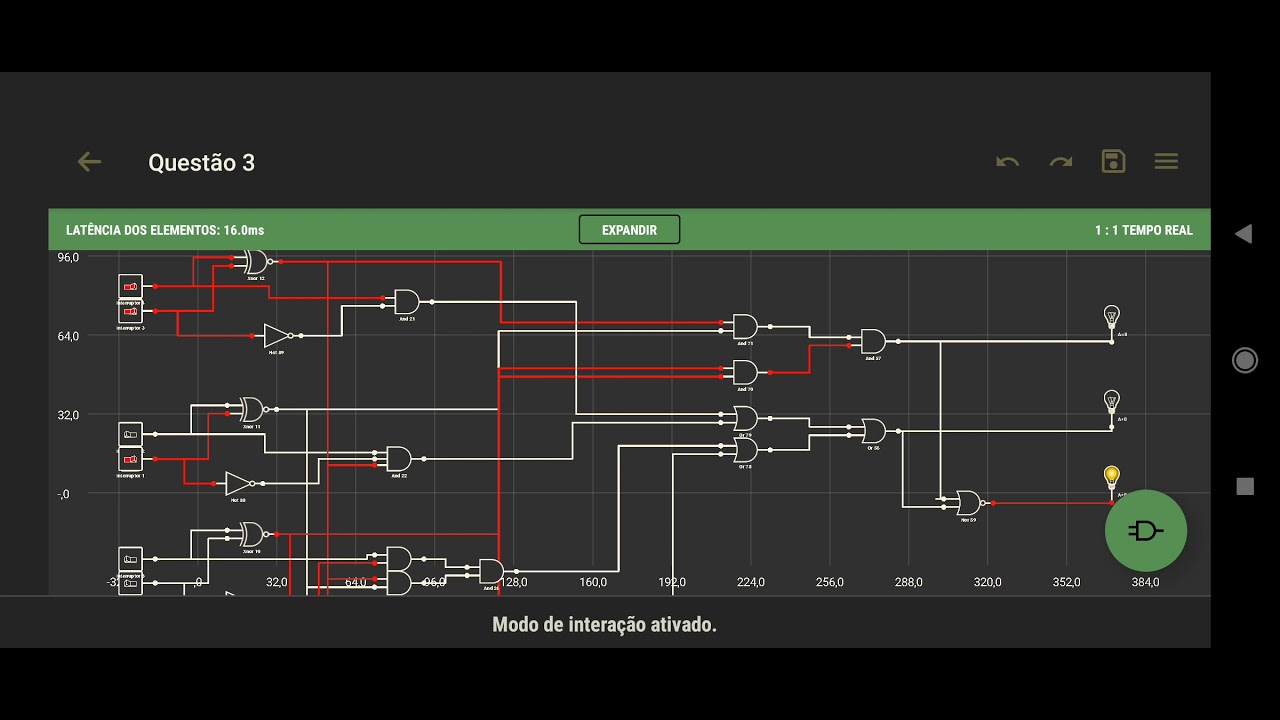The width and height of the screenshot is (1280, 720).
Task: Toggle the Interruptor 3 switch
Action: pyautogui.click(x=130, y=311)
